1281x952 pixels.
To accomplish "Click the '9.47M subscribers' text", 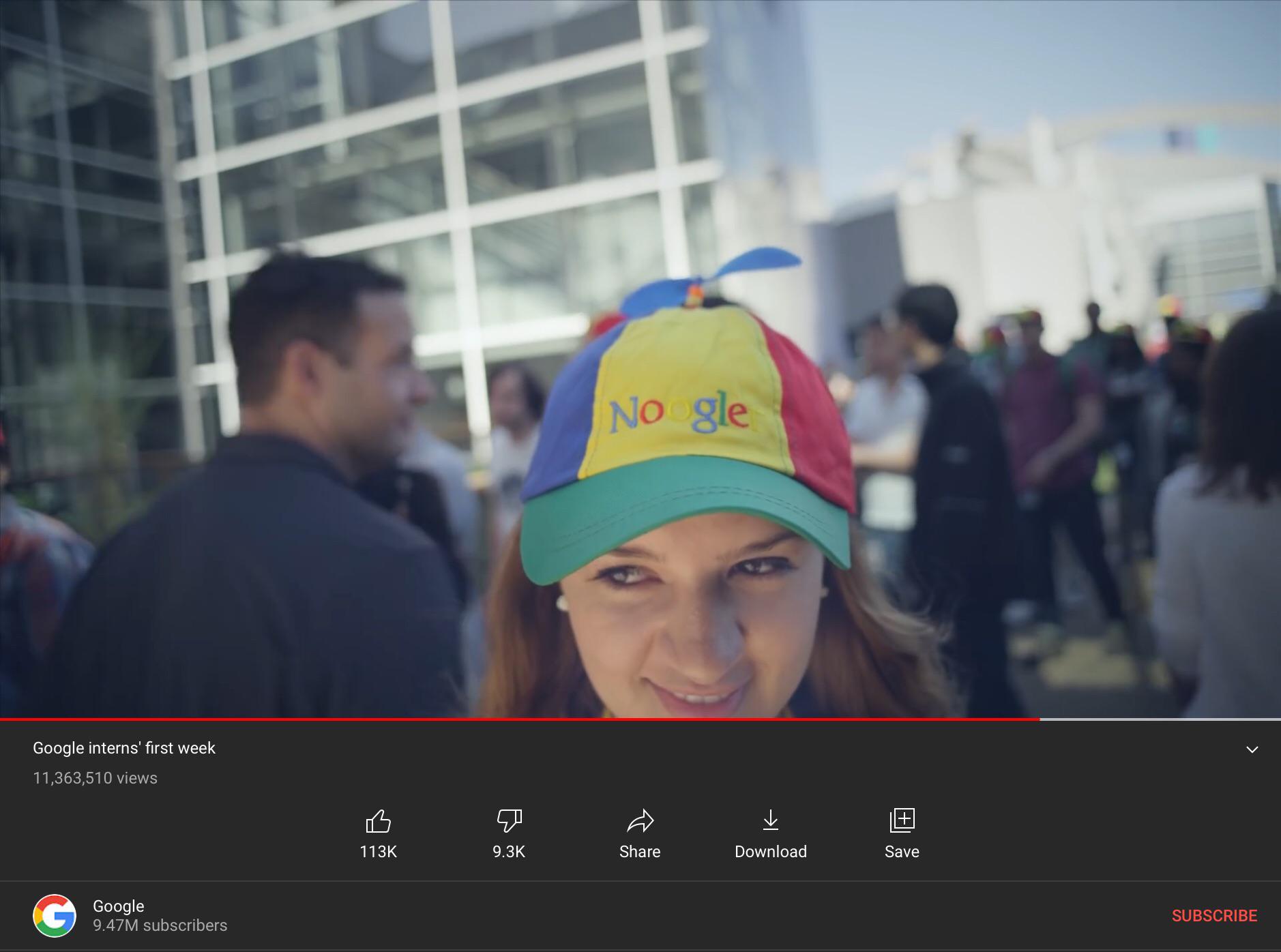I will [x=160, y=925].
